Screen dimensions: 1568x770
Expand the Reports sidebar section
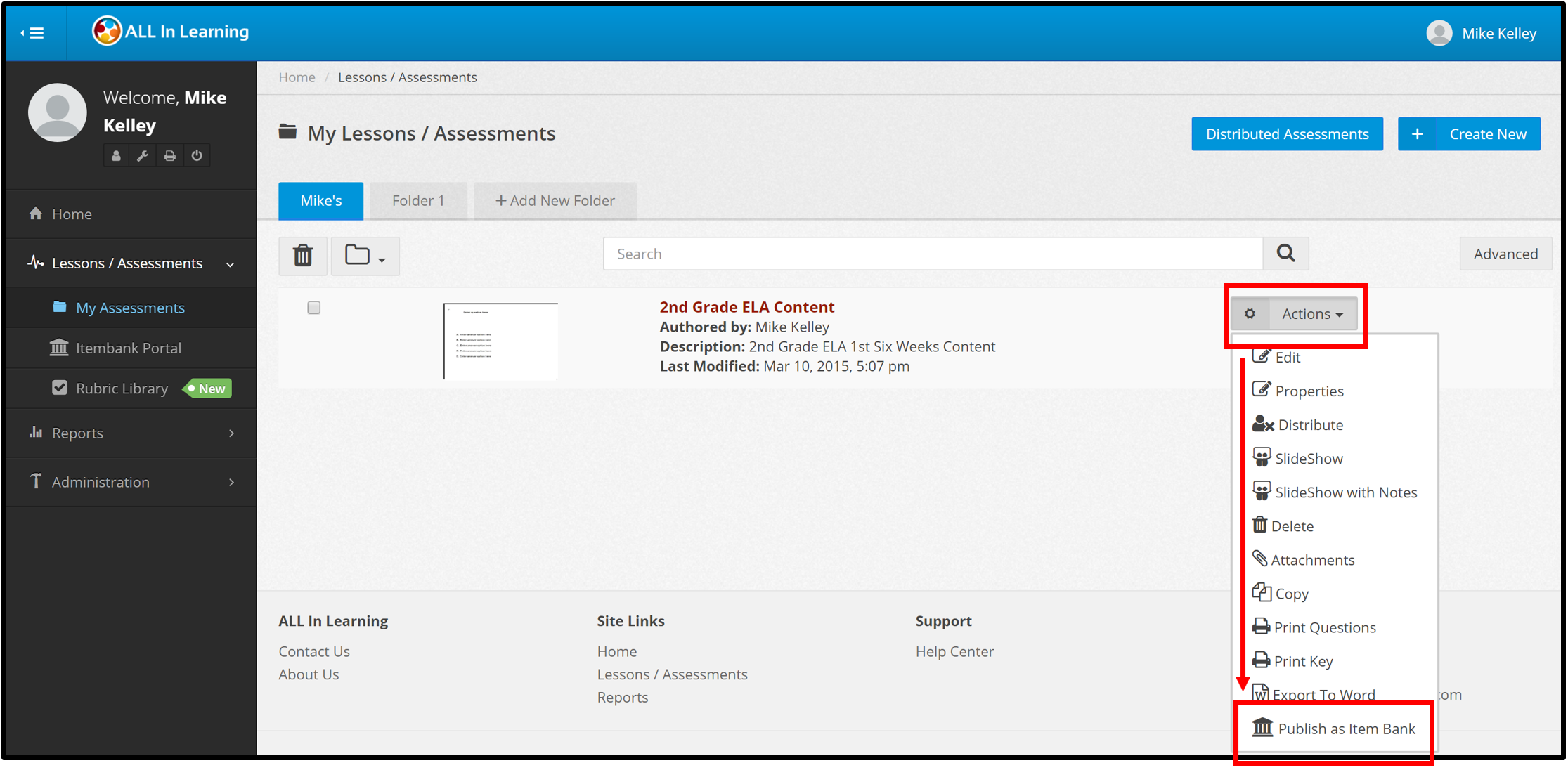[x=131, y=433]
